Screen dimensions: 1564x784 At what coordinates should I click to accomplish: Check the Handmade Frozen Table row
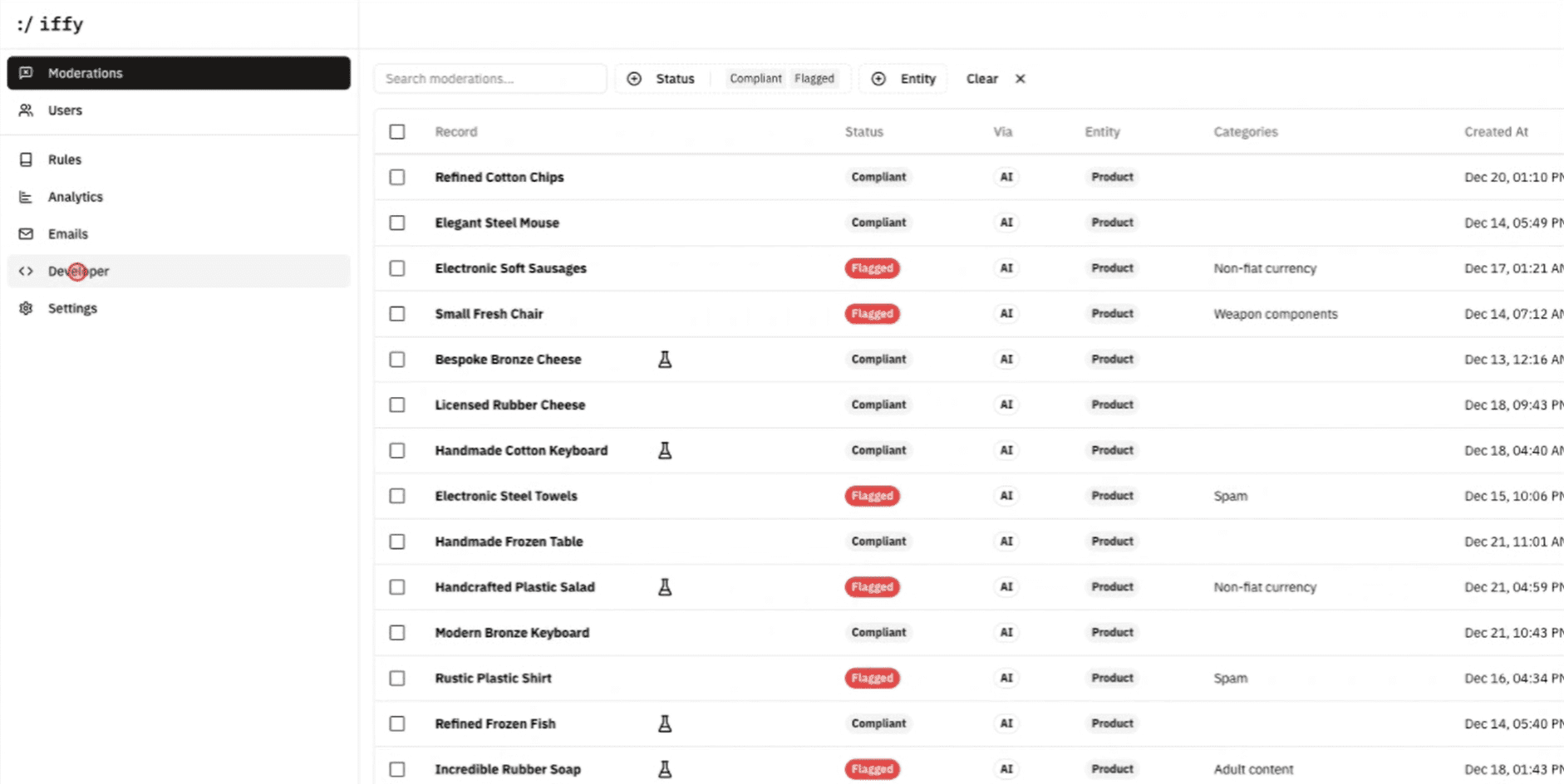(397, 541)
